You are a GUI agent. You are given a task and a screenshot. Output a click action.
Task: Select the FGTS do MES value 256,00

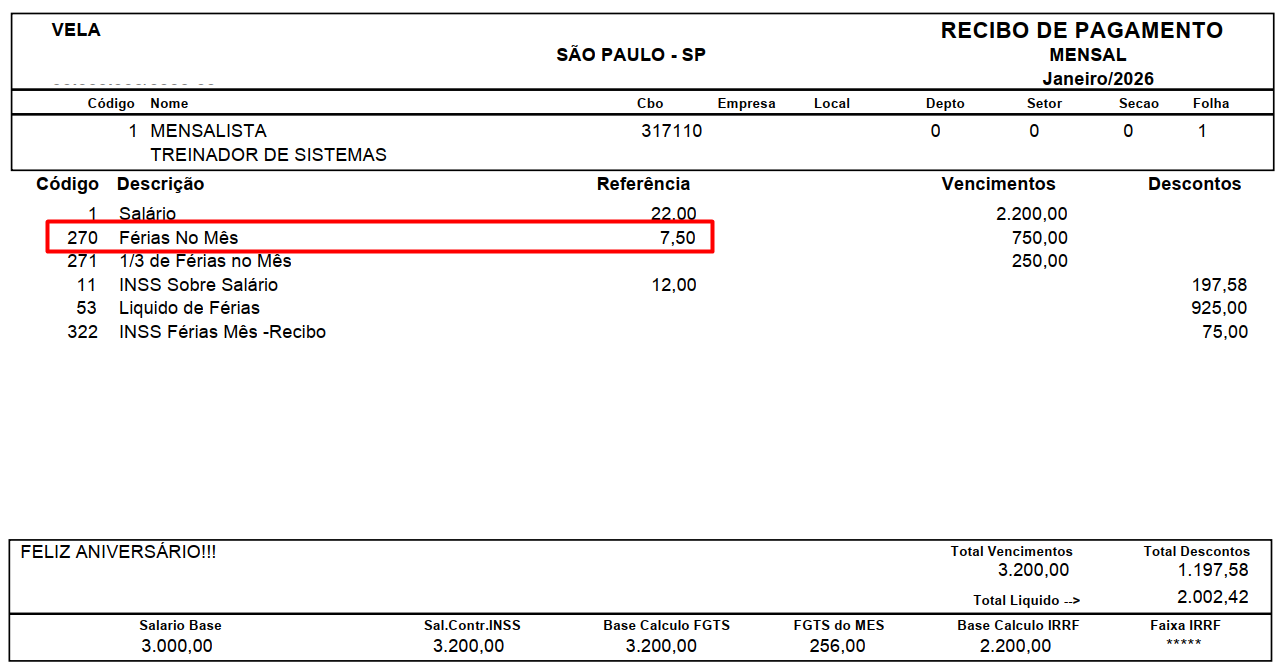pyautogui.click(x=838, y=646)
